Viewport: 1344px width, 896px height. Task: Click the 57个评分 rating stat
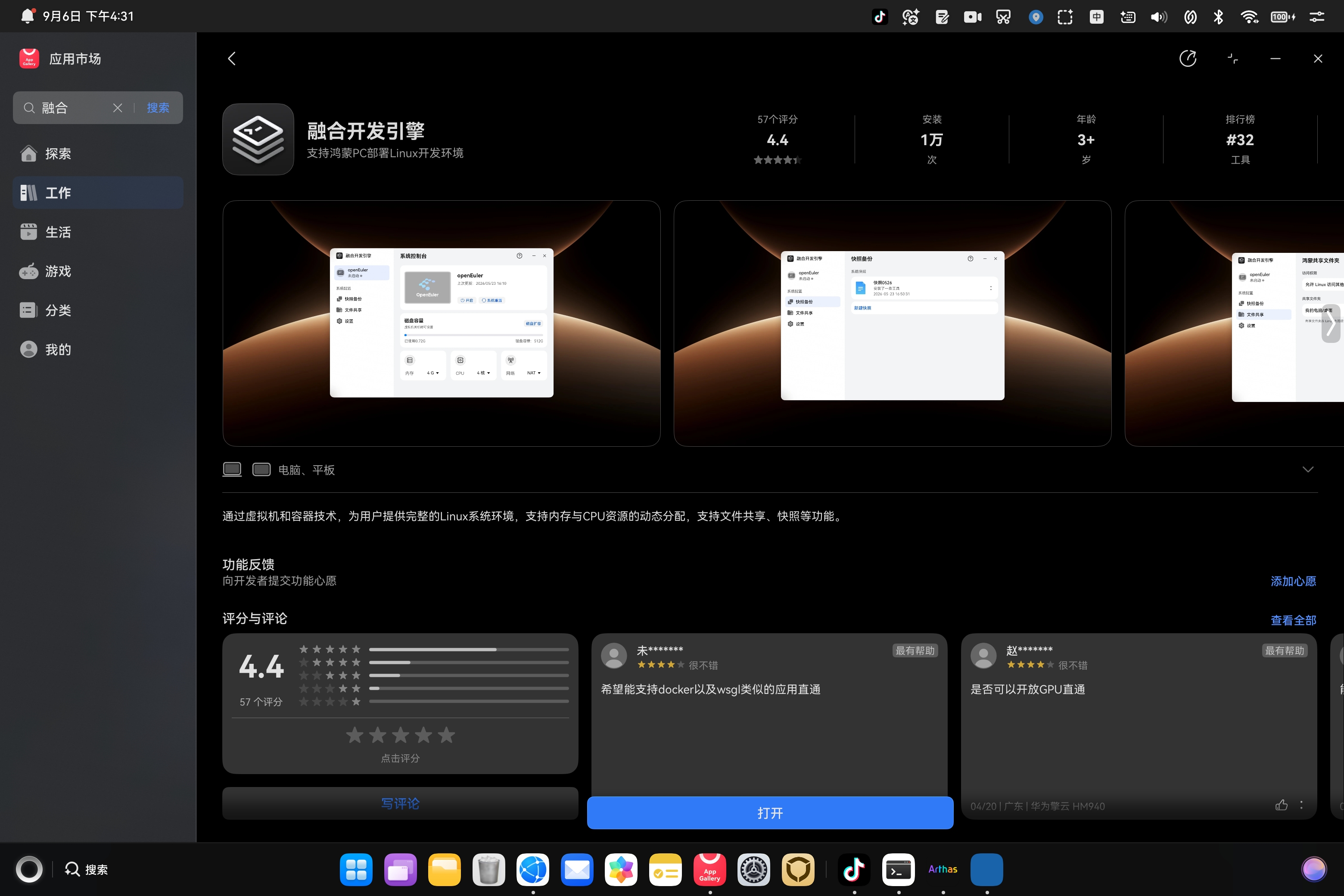[x=777, y=140]
